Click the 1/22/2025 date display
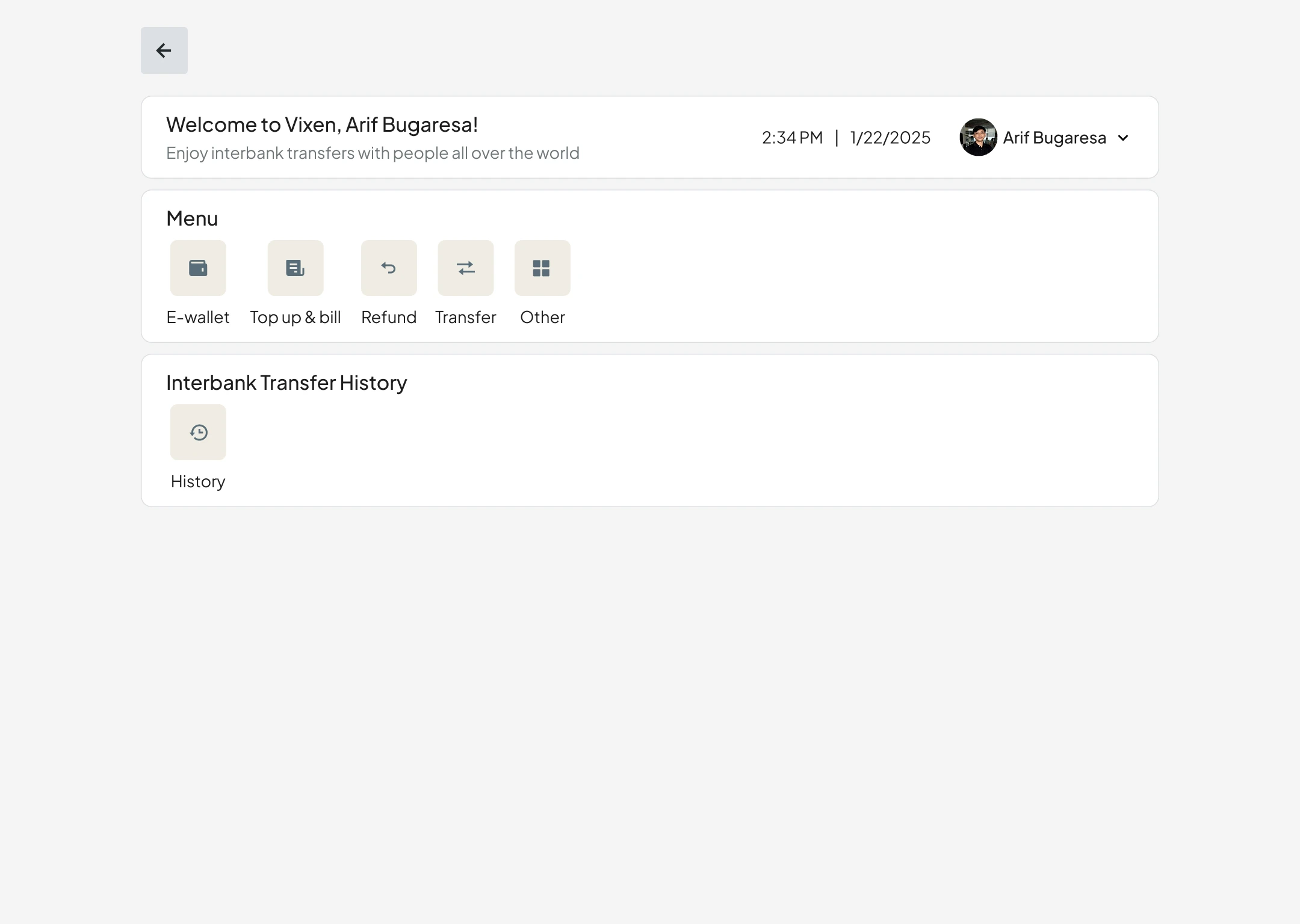The image size is (1300, 924). click(x=890, y=138)
